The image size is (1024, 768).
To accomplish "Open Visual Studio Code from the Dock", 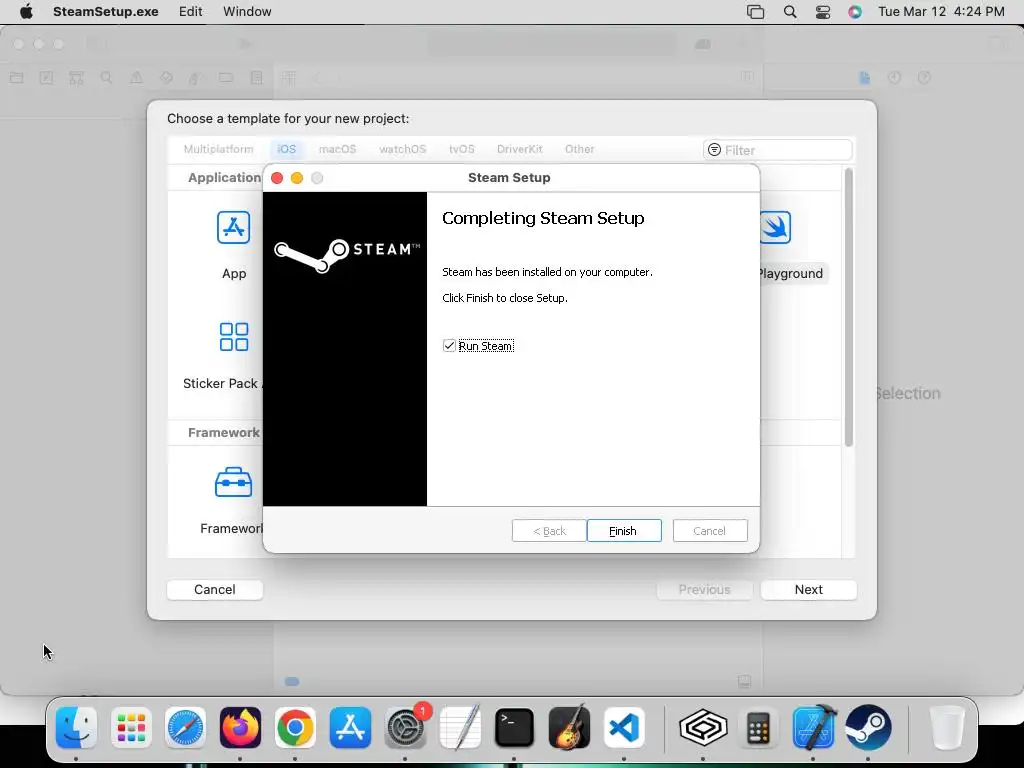I will point(624,728).
